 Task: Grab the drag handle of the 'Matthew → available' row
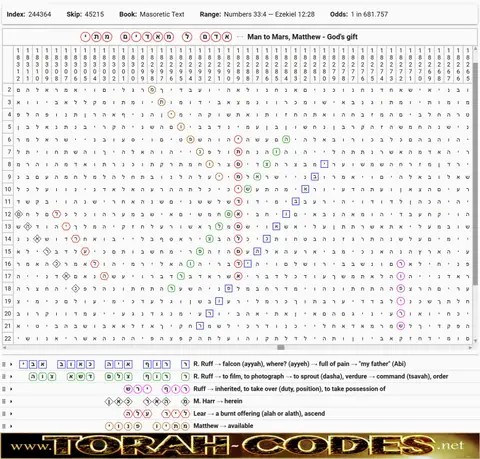4,426
